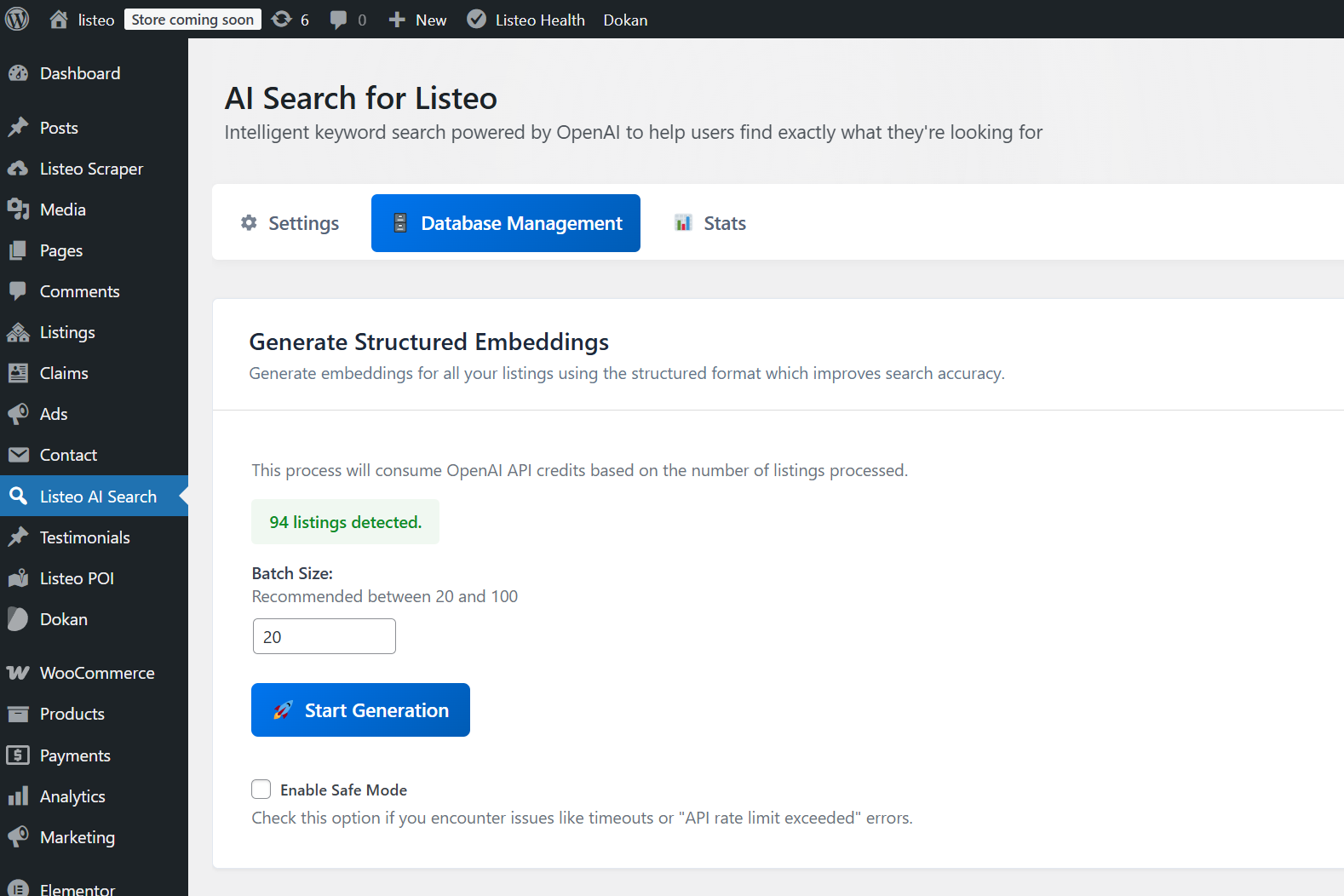Click the Store coming soon badge
This screenshot has height=896, width=1344.
[192, 20]
